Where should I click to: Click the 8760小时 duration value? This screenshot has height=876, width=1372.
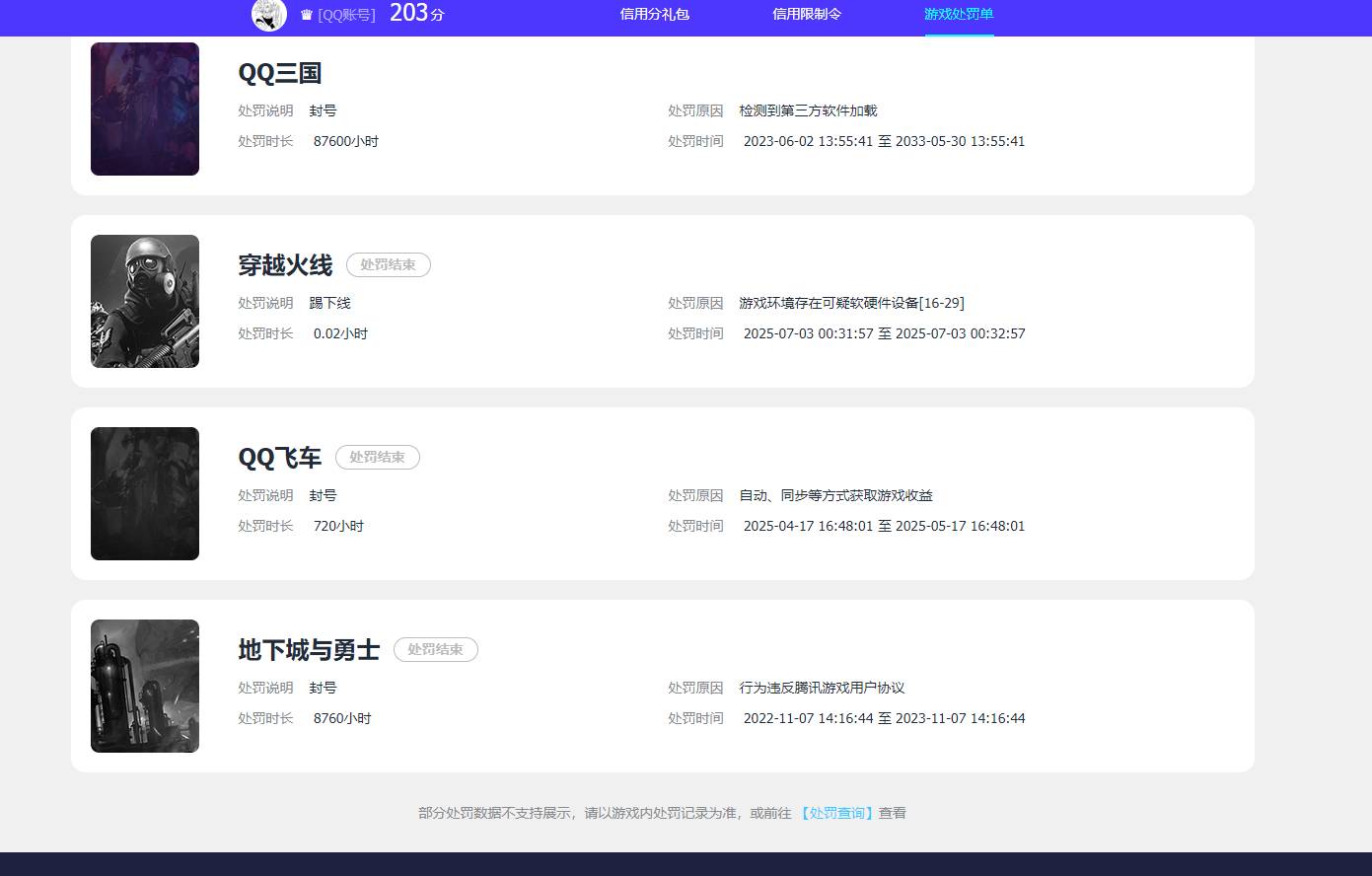[x=342, y=718]
